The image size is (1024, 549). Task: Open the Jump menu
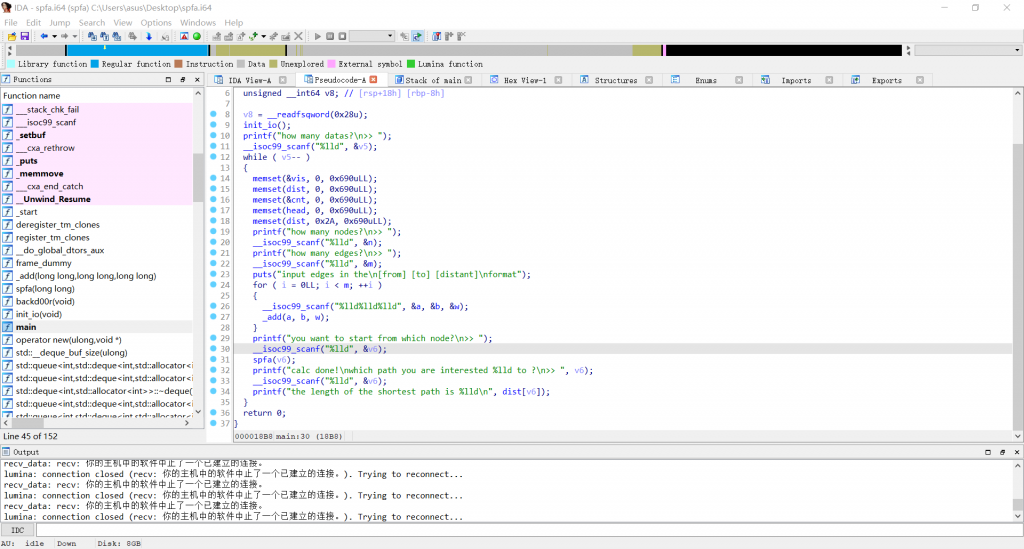pyautogui.click(x=59, y=22)
